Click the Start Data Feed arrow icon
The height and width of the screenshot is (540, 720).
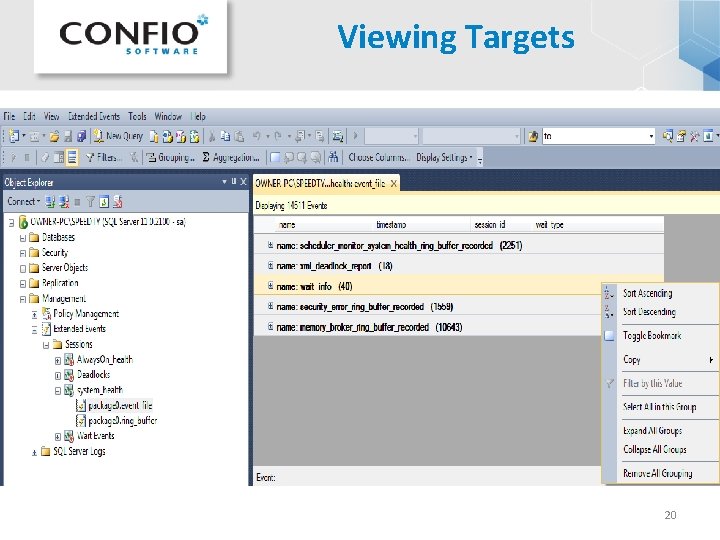pos(13,158)
